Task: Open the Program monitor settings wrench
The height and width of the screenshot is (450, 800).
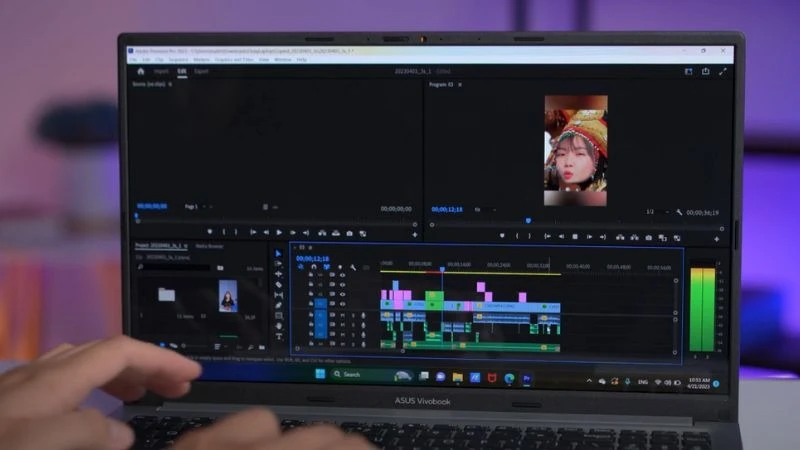Action: [x=679, y=212]
